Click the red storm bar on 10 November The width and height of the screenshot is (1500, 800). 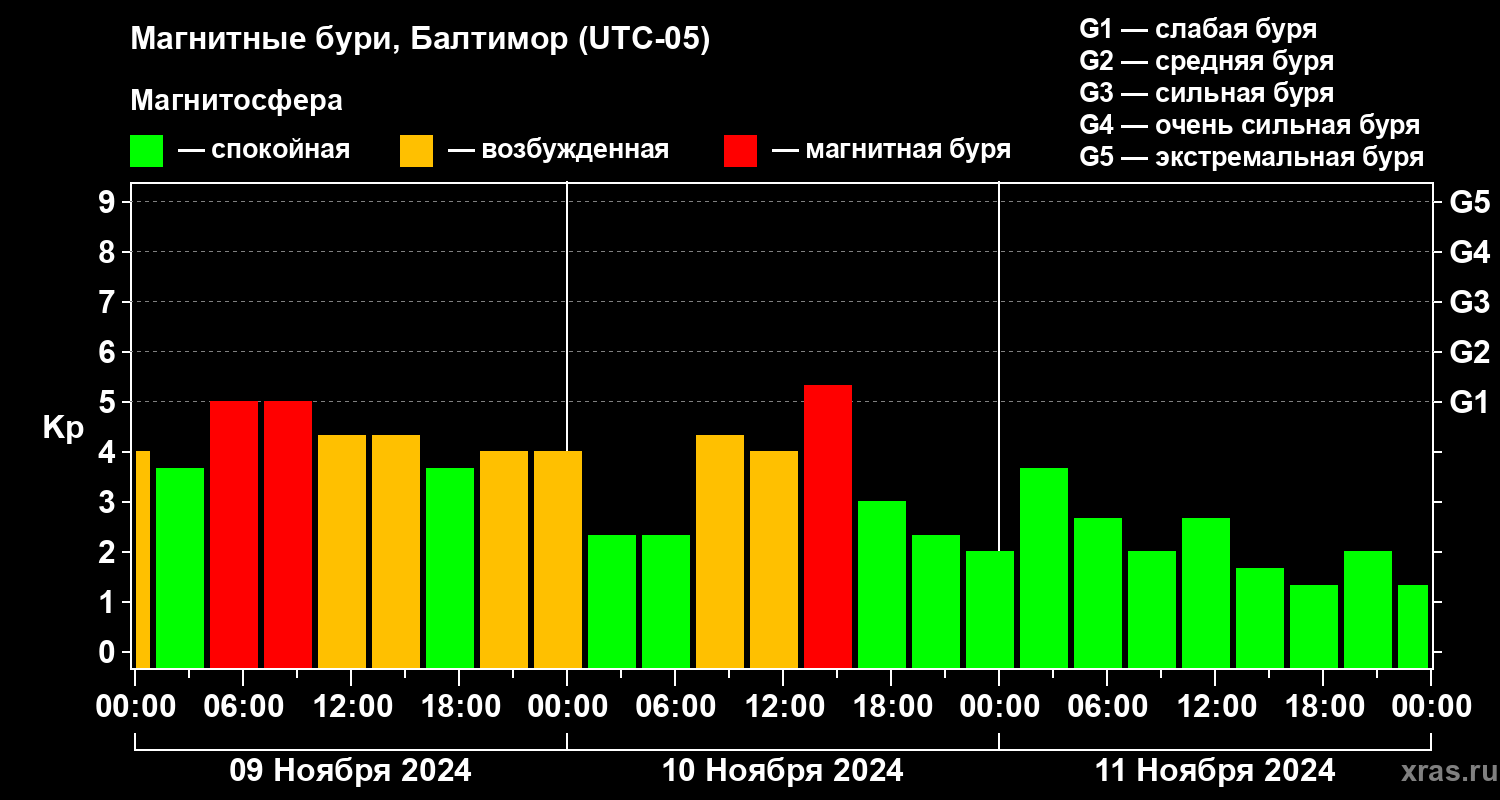point(828,526)
